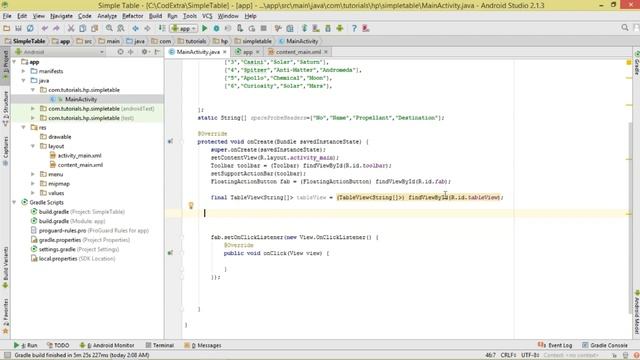Switch to the content_main.xml editor tab
This screenshot has width=640, height=360.
pyautogui.click(x=298, y=52)
